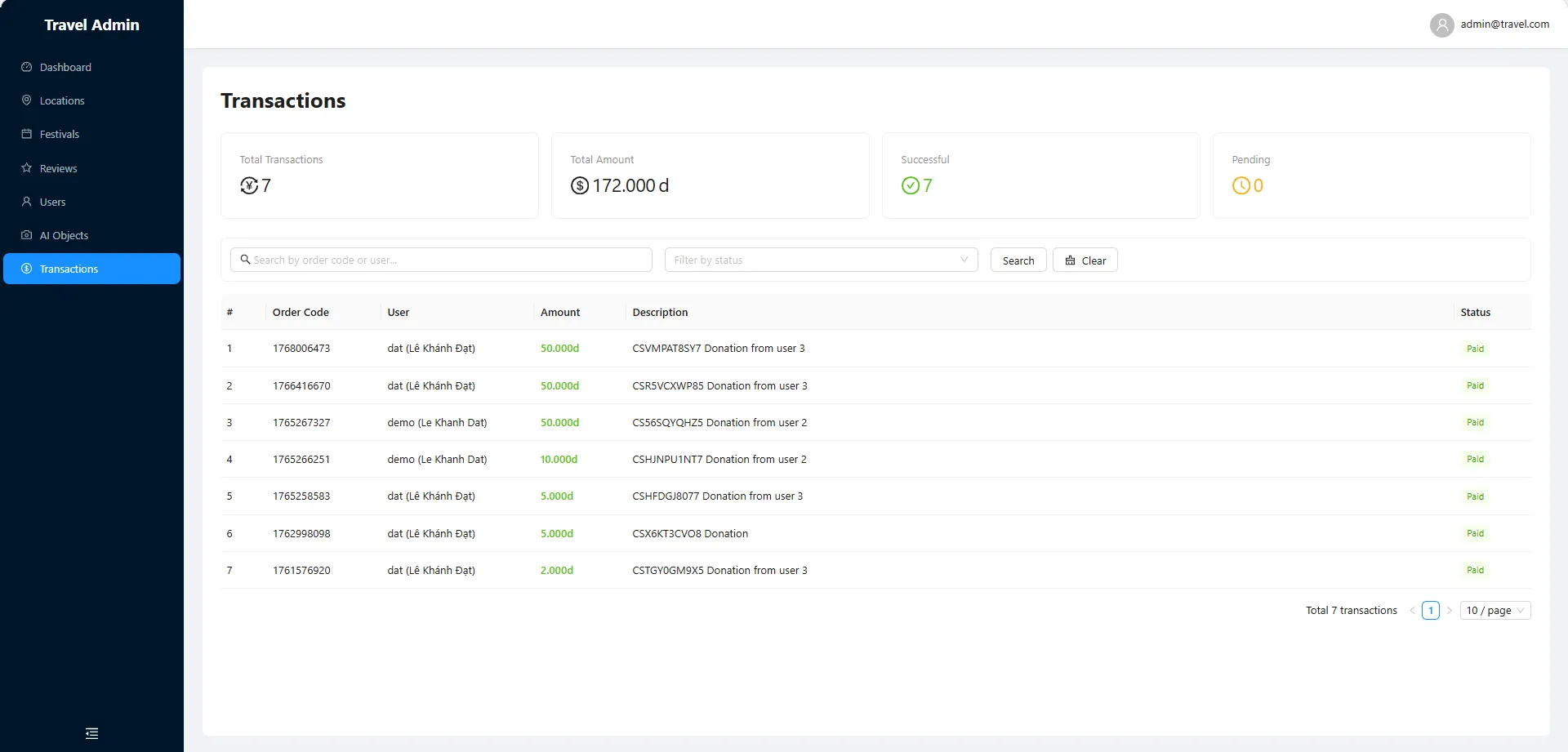Click the Total Transactions yen icon
1568x752 pixels.
click(249, 185)
